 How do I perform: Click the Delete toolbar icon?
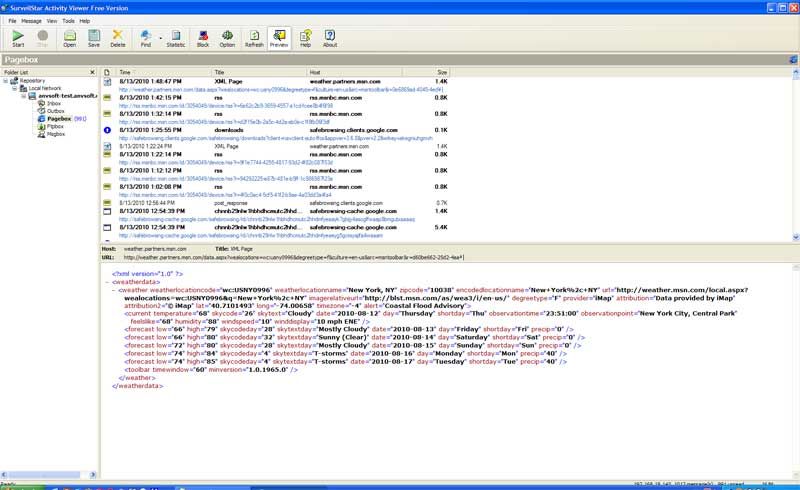coord(118,38)
